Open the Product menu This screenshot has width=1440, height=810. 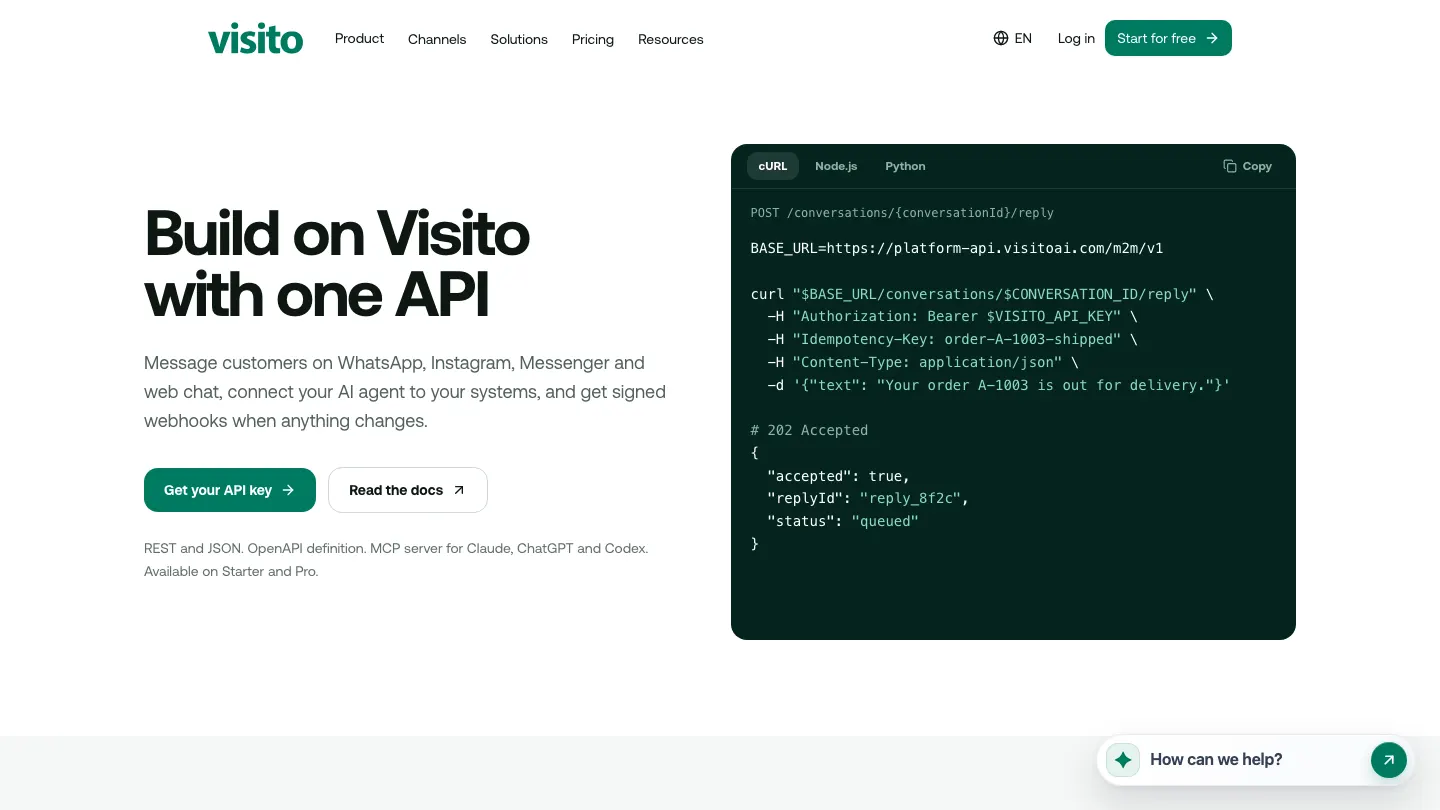coord(359,38)
